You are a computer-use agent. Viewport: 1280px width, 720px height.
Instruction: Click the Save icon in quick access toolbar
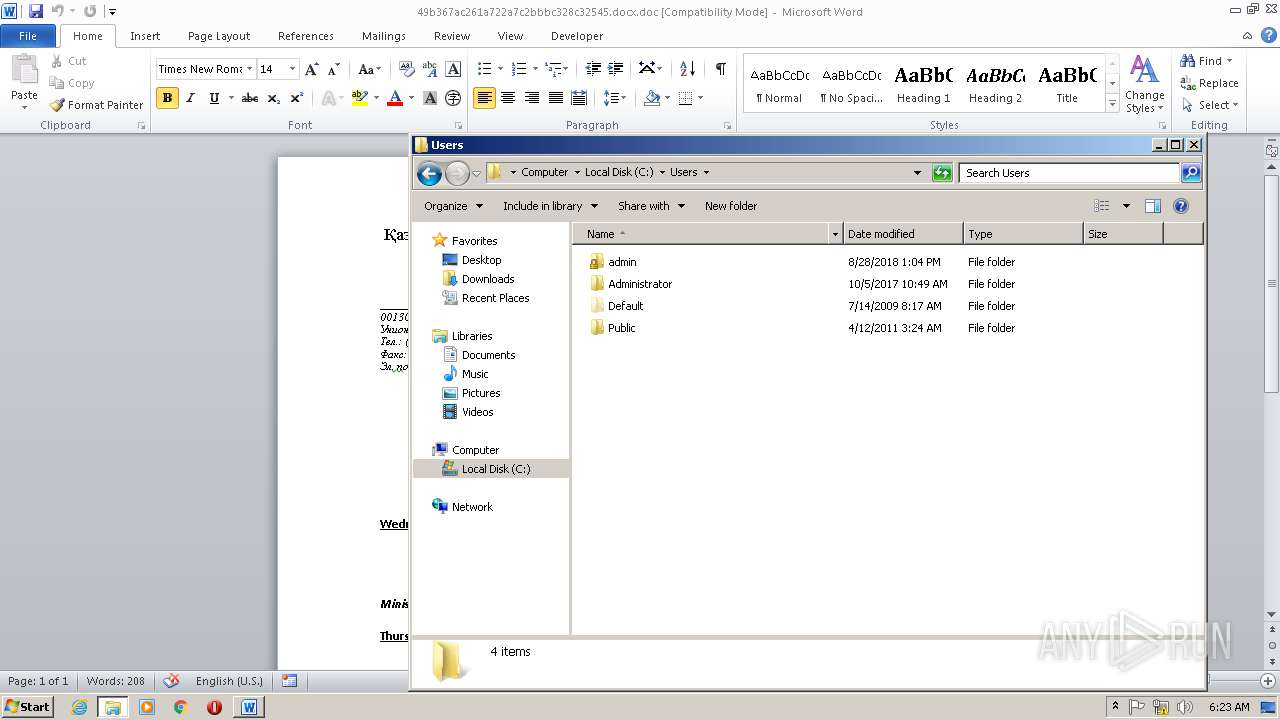click(x=36, y=11)
